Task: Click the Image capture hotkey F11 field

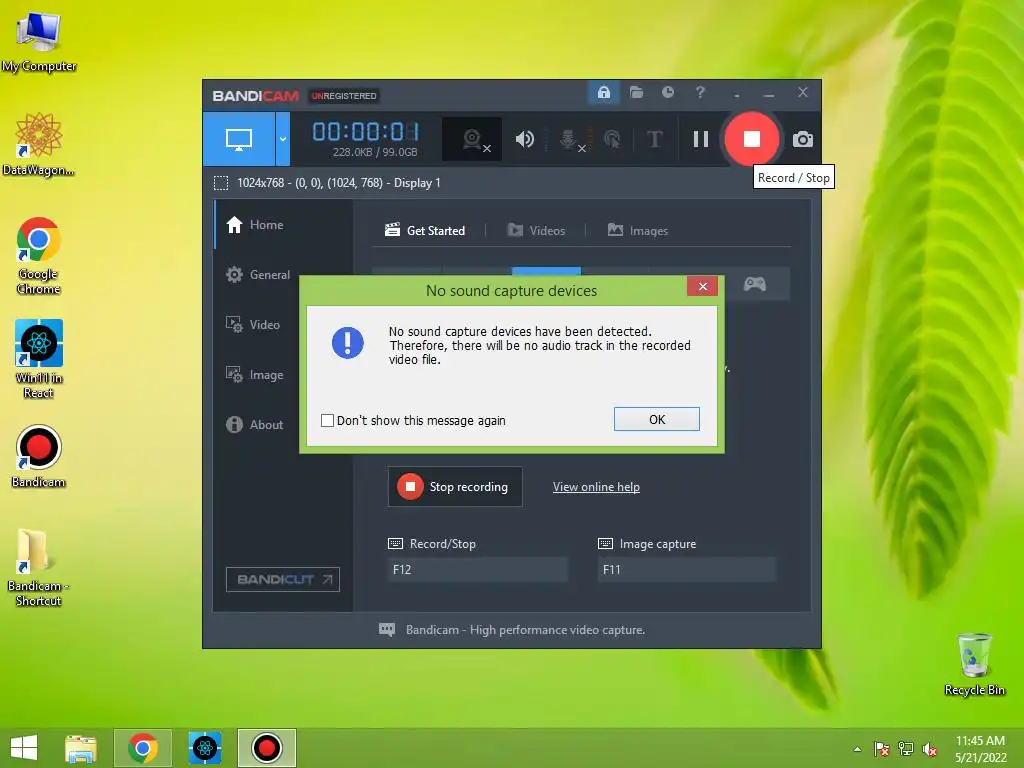Action: pyautogui.click(x=686, y=569)
